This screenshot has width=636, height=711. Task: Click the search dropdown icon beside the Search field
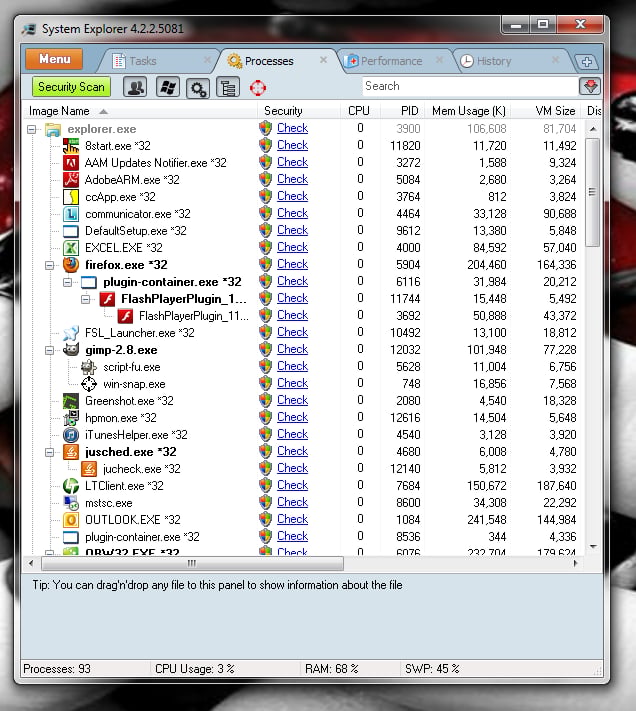(590, 86)
